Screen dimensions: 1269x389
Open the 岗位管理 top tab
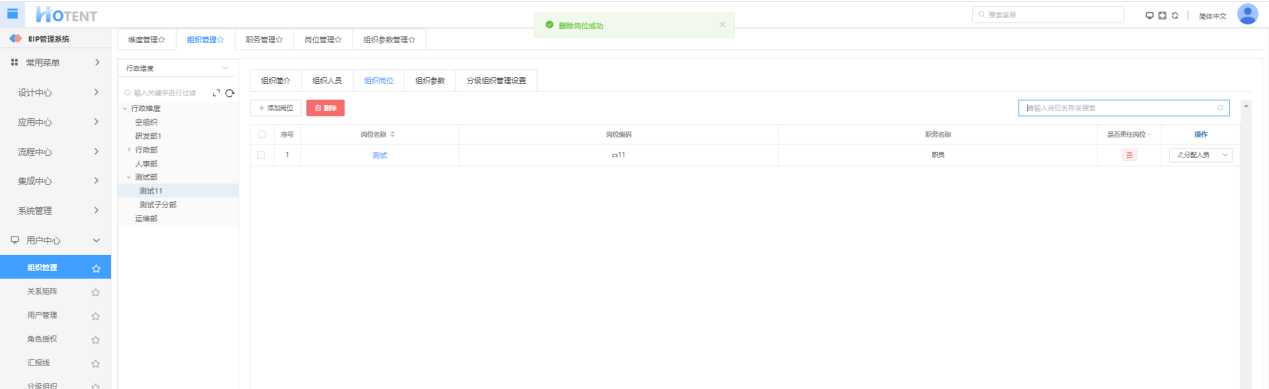click(x=323, y=39)
